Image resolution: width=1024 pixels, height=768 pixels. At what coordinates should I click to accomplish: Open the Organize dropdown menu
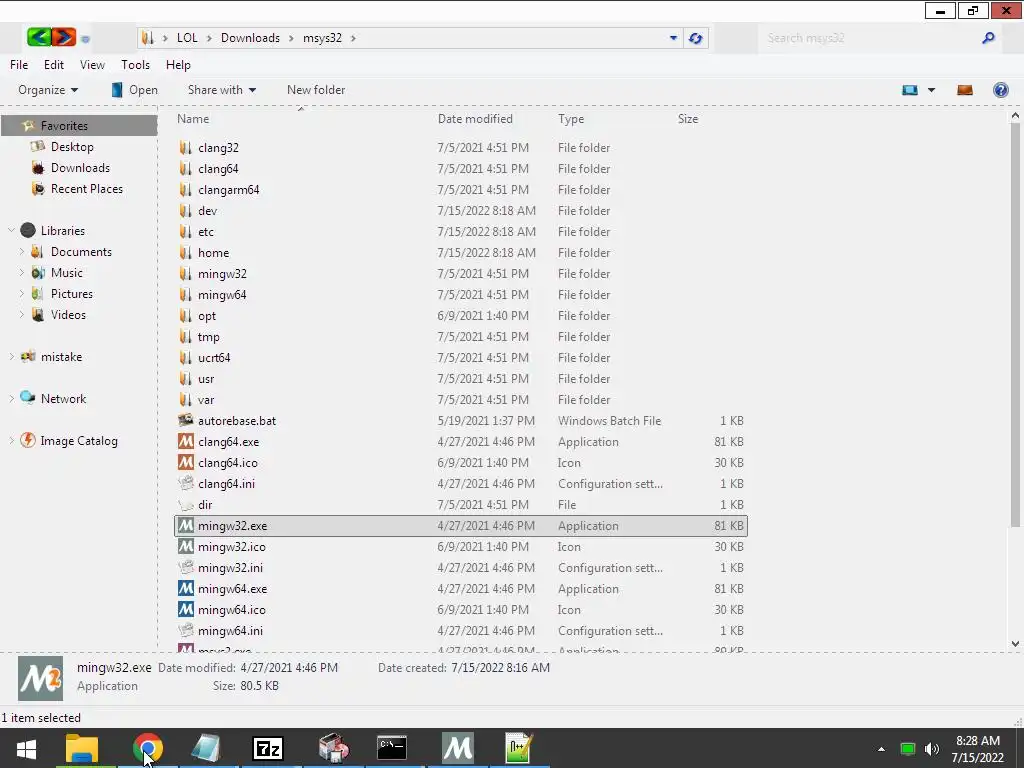(48, 90)
